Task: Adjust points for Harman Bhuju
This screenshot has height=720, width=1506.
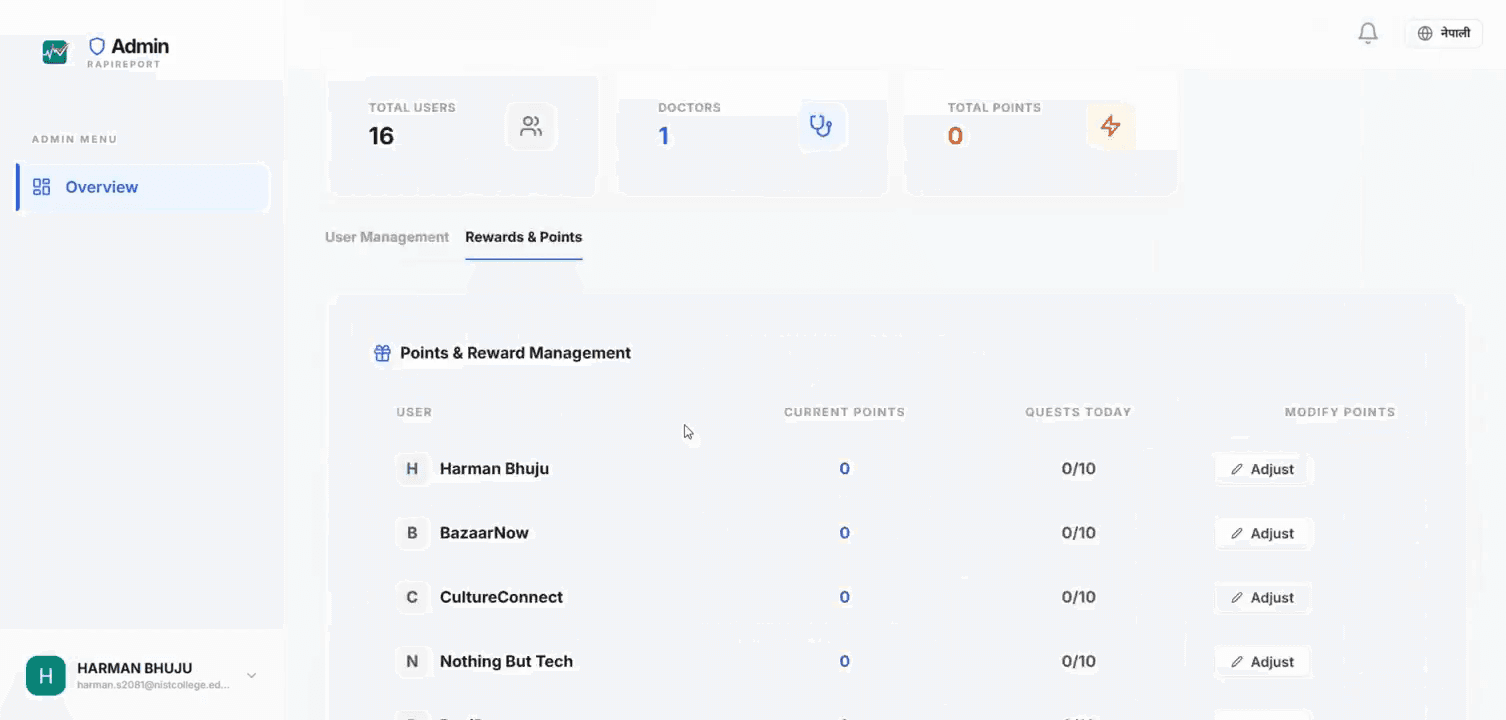Action: pyautogui.click(x=1262, y=469)
